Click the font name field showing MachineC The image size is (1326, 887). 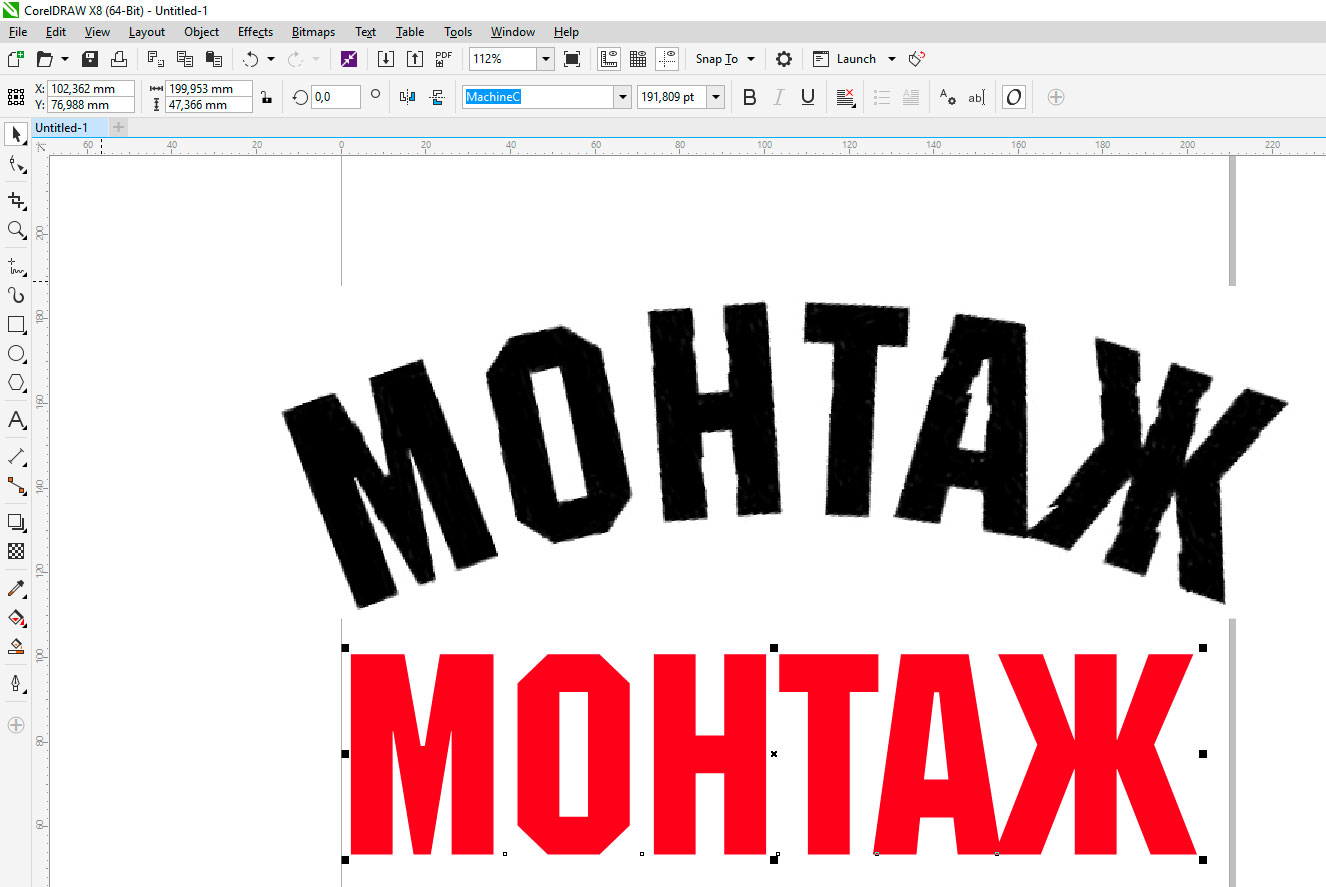[538, 97]
